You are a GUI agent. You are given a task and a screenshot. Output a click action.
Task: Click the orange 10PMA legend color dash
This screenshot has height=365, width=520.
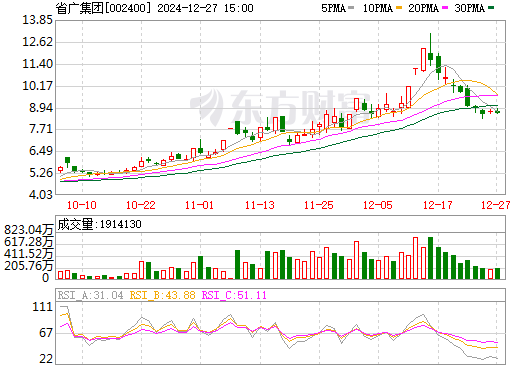coord(399,8)
